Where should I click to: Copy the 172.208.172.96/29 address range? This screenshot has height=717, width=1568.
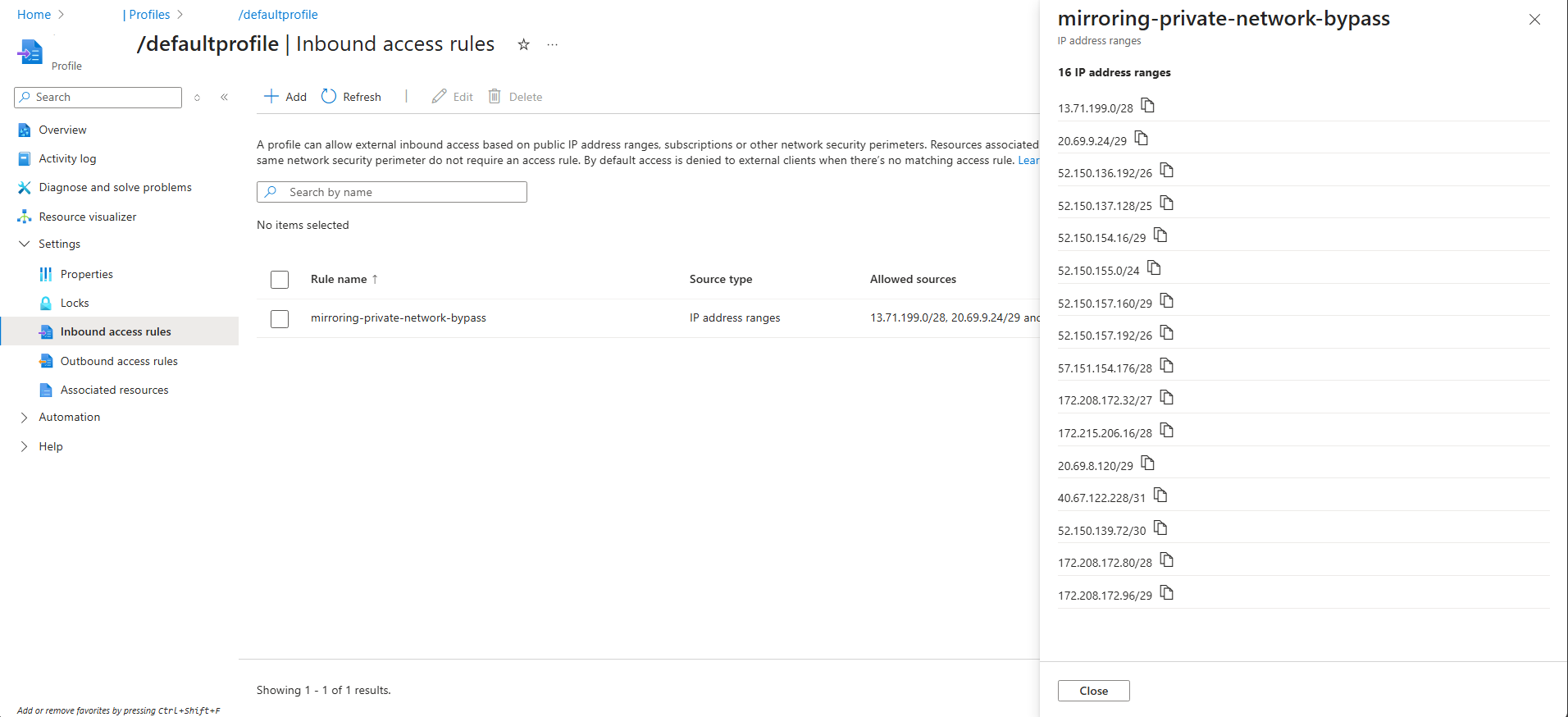coord(1167,593)
